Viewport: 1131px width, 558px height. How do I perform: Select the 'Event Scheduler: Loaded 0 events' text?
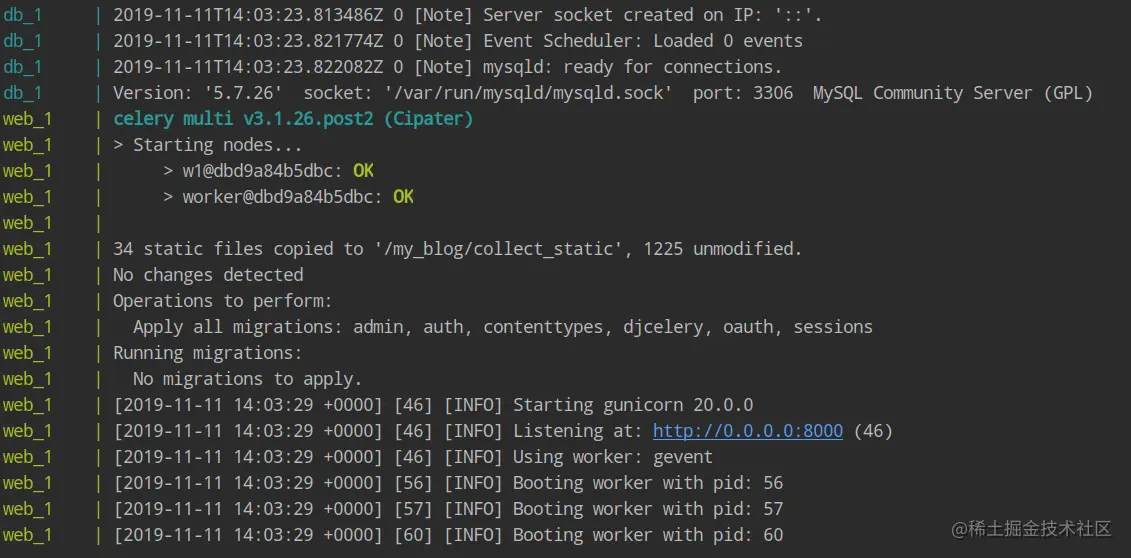pos(643,41)
